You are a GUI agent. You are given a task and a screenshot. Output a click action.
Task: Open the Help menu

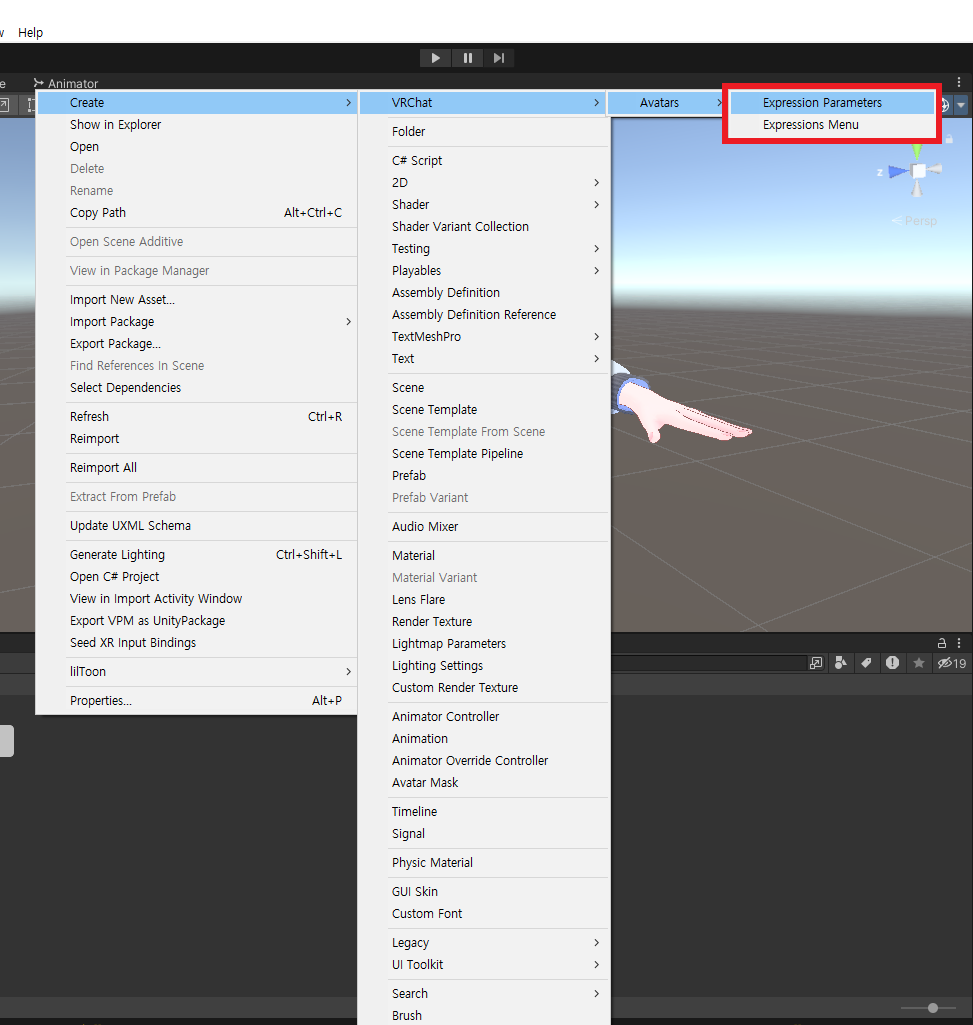click(30, 33)
